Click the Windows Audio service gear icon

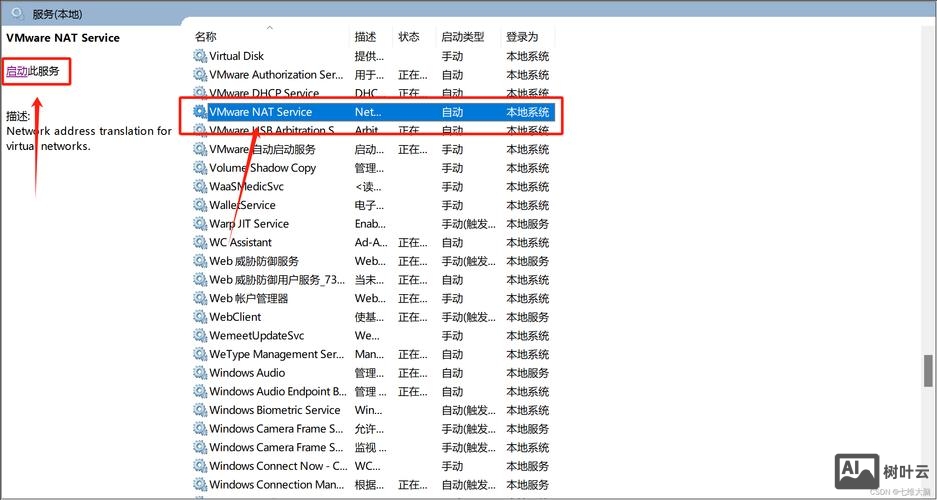point(200,373)
